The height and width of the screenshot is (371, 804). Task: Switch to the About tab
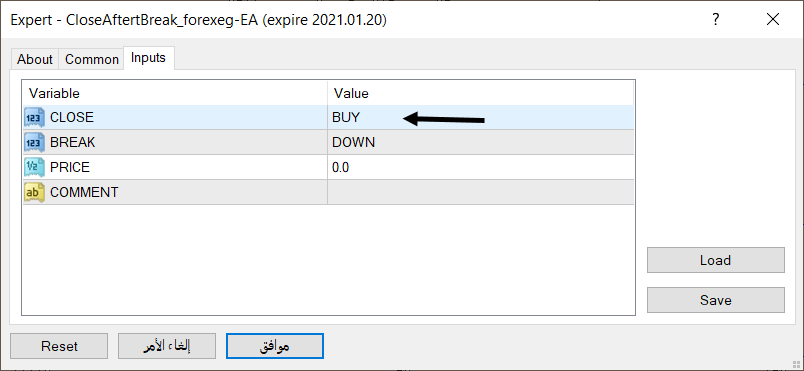34,59
